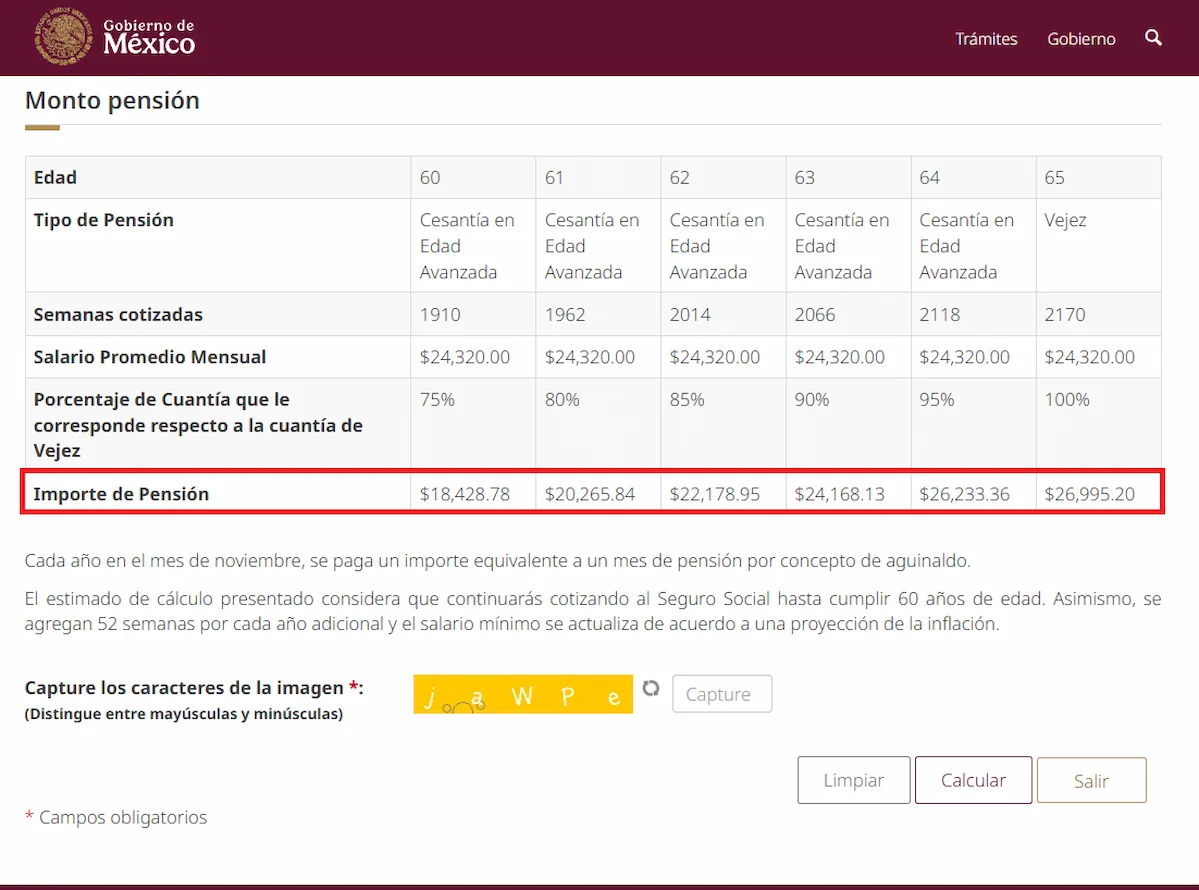Open the Gobierno menu
Screen dimensions: 1199x890
[1081, 39]
